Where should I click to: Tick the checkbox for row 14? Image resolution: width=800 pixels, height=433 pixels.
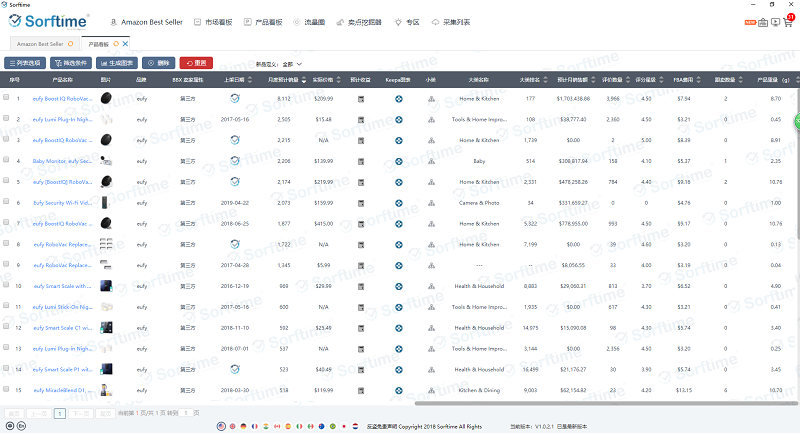pos(6,368)
